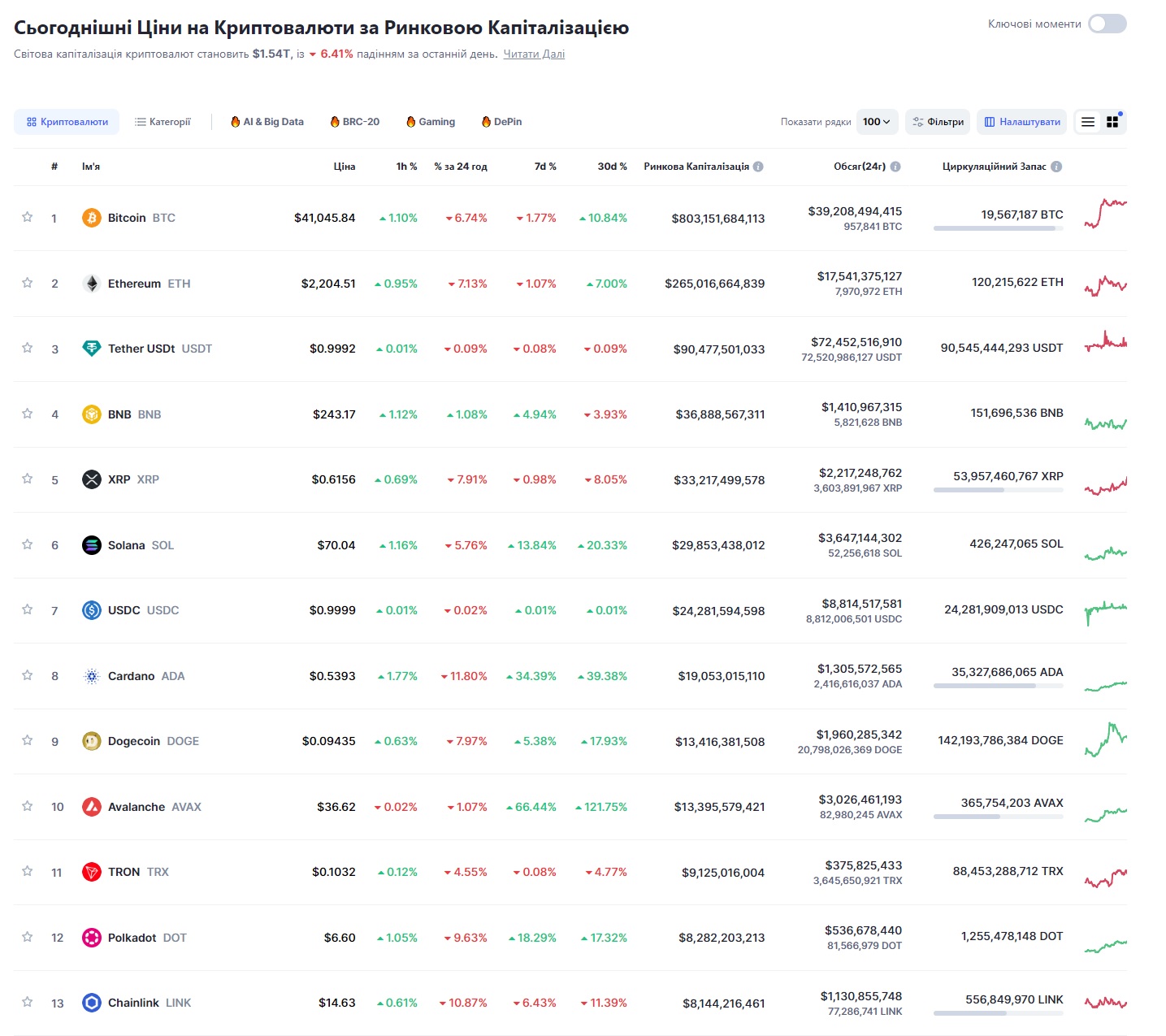The width and height of the screenshot is (1166, 1036).
Task: Sort table by Ціна column header
Action: pos(345,167)
